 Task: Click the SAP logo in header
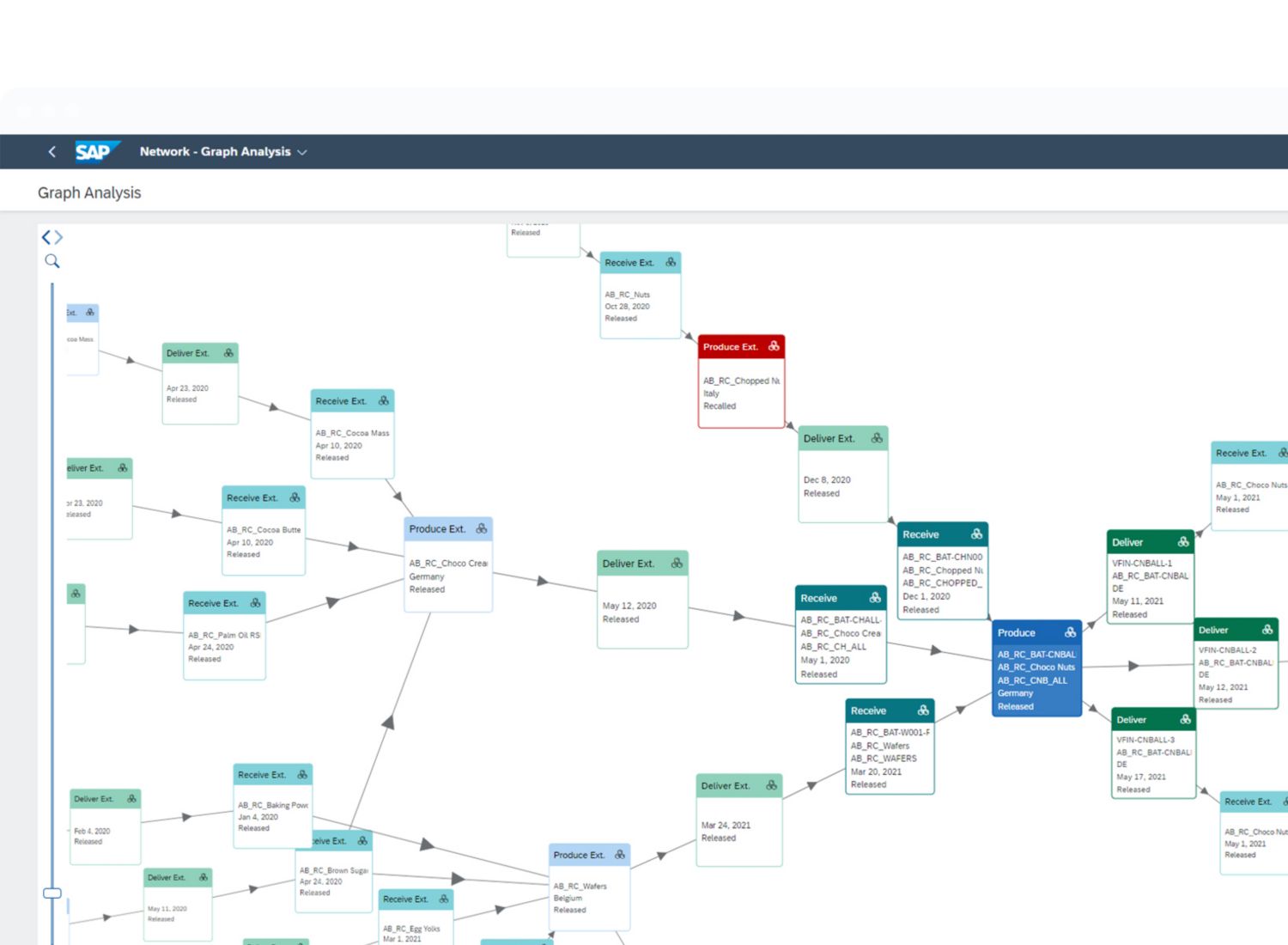[x=94, y=152]
